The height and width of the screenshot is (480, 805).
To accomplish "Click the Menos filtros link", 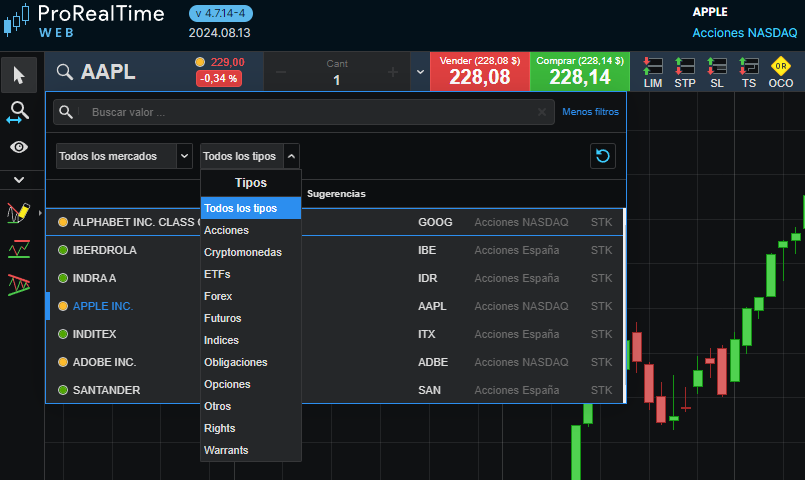I will pyautogui.click(x=590, y=111).
